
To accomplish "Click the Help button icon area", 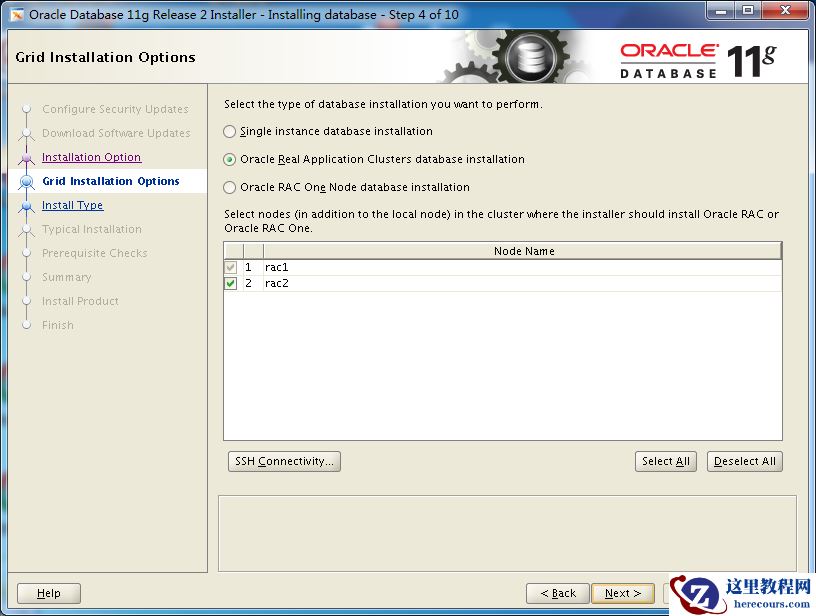I will pyautogui.click(x=48, y=592).
